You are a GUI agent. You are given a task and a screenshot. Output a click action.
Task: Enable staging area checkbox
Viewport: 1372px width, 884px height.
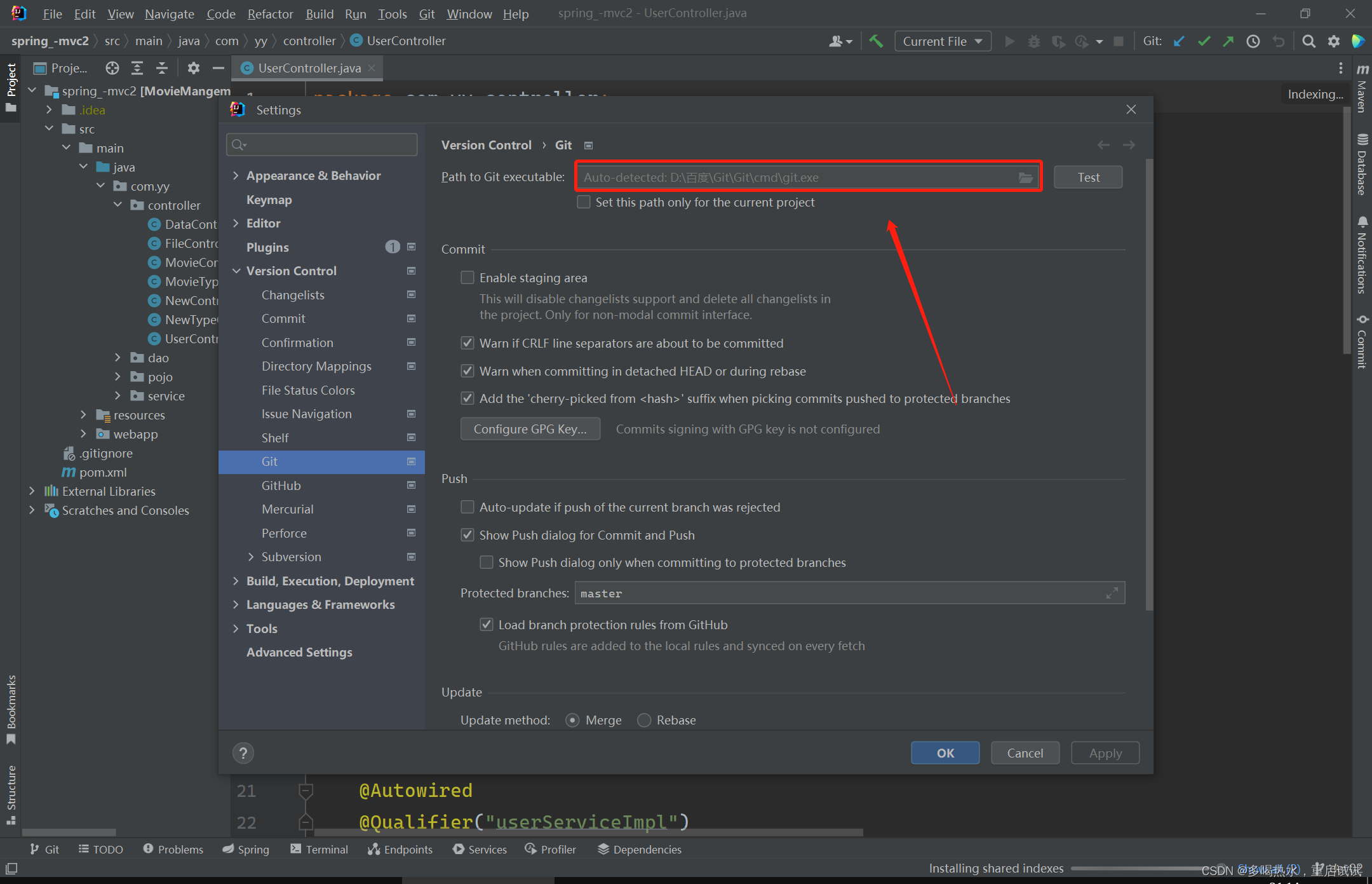(x=467, y=278)
